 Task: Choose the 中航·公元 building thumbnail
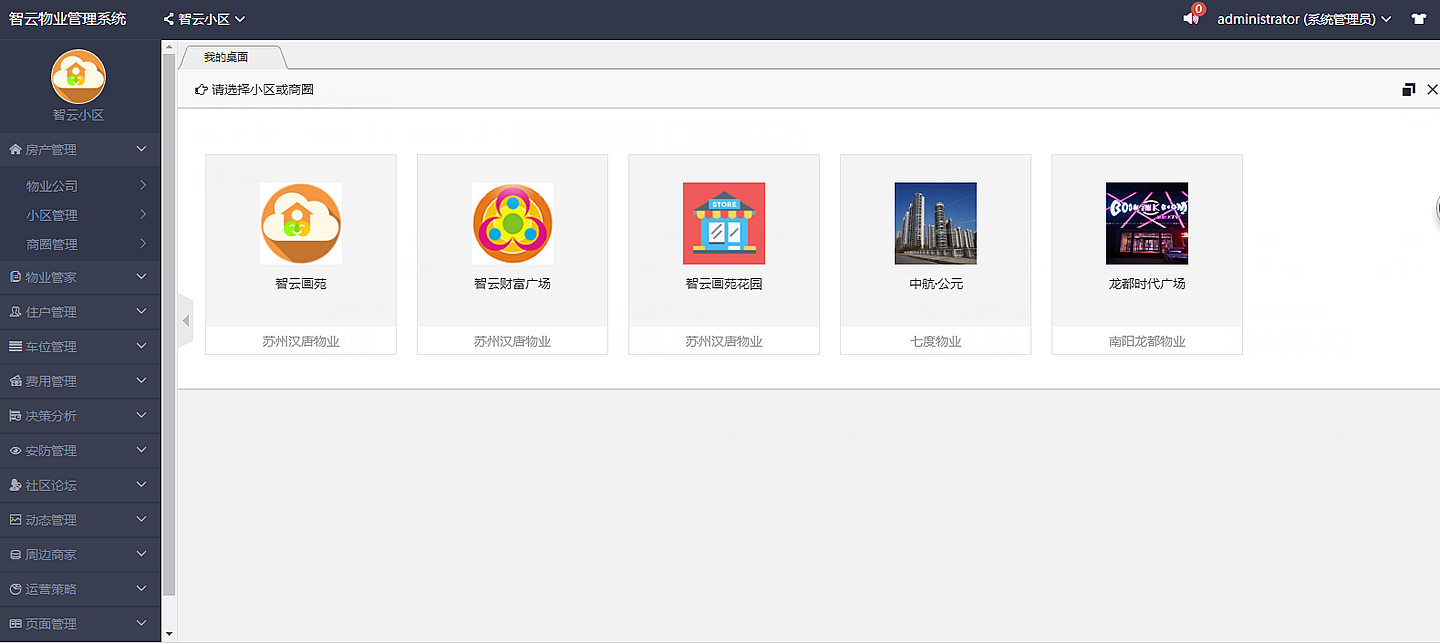935,223
